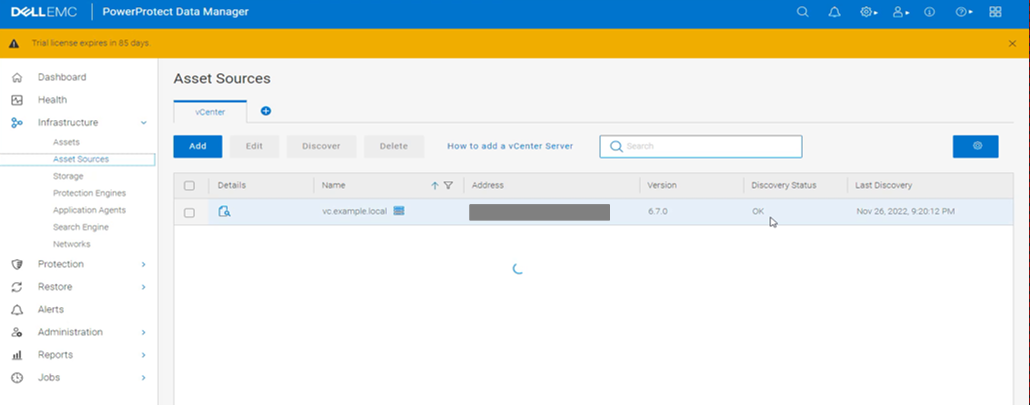Viewport: 1030px width, 405px height.
Task: Click the Administration user icon
Action: [x=18, y=332]
